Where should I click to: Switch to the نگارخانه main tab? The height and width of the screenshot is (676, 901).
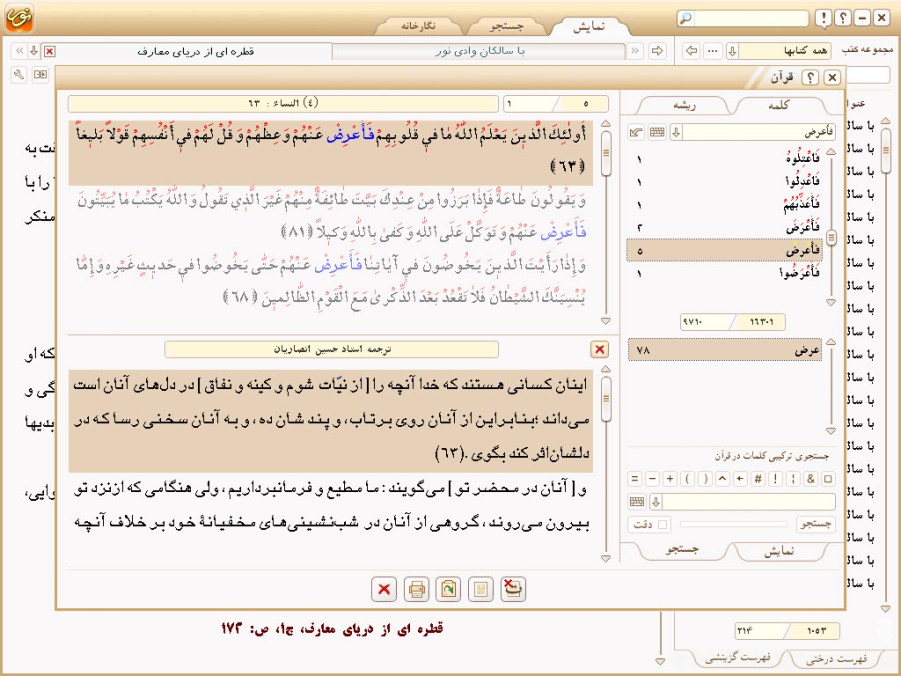(418, 26)
